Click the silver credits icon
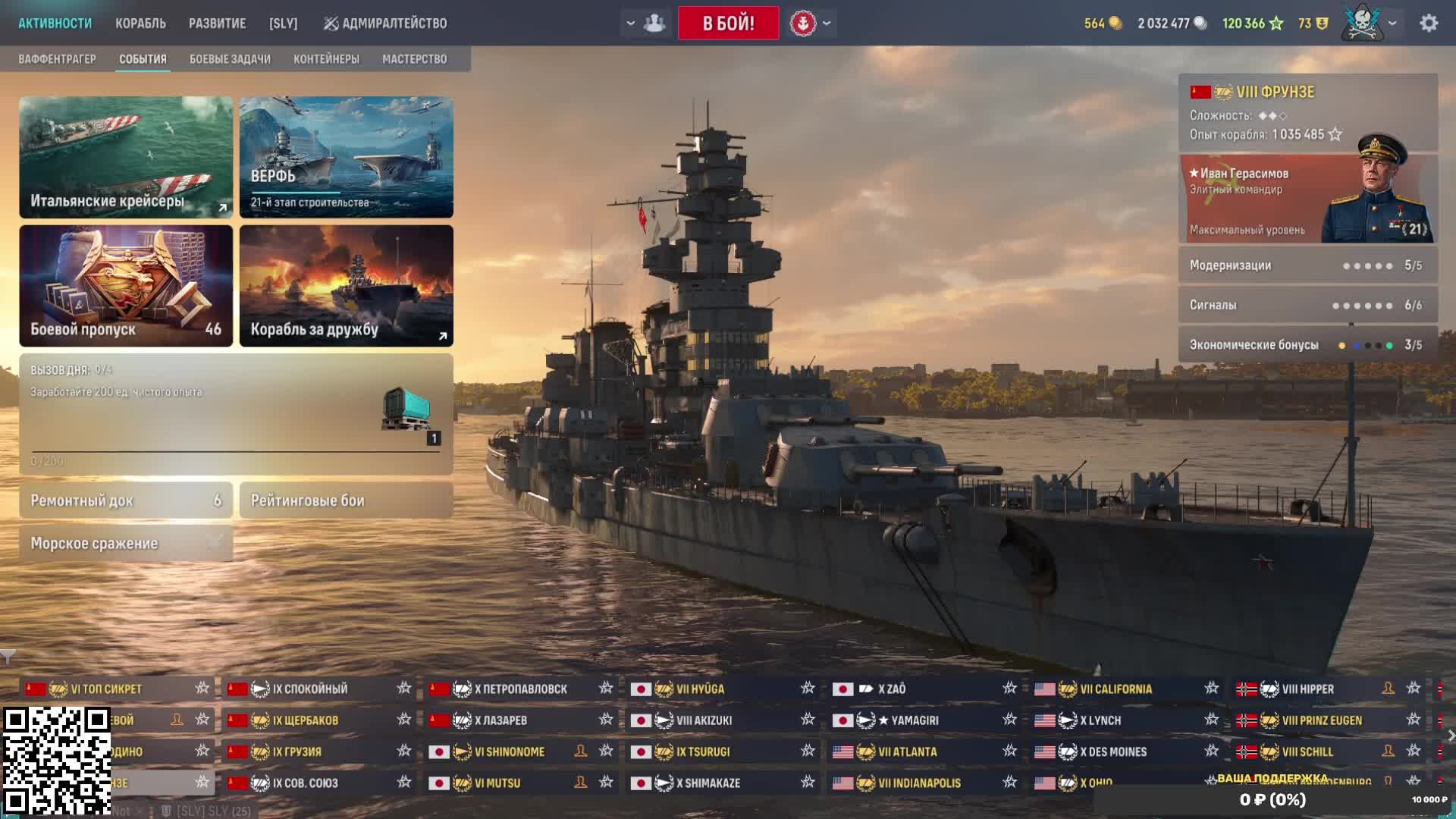Screen dimensions: 1456x819 (x=1200, y=23)
